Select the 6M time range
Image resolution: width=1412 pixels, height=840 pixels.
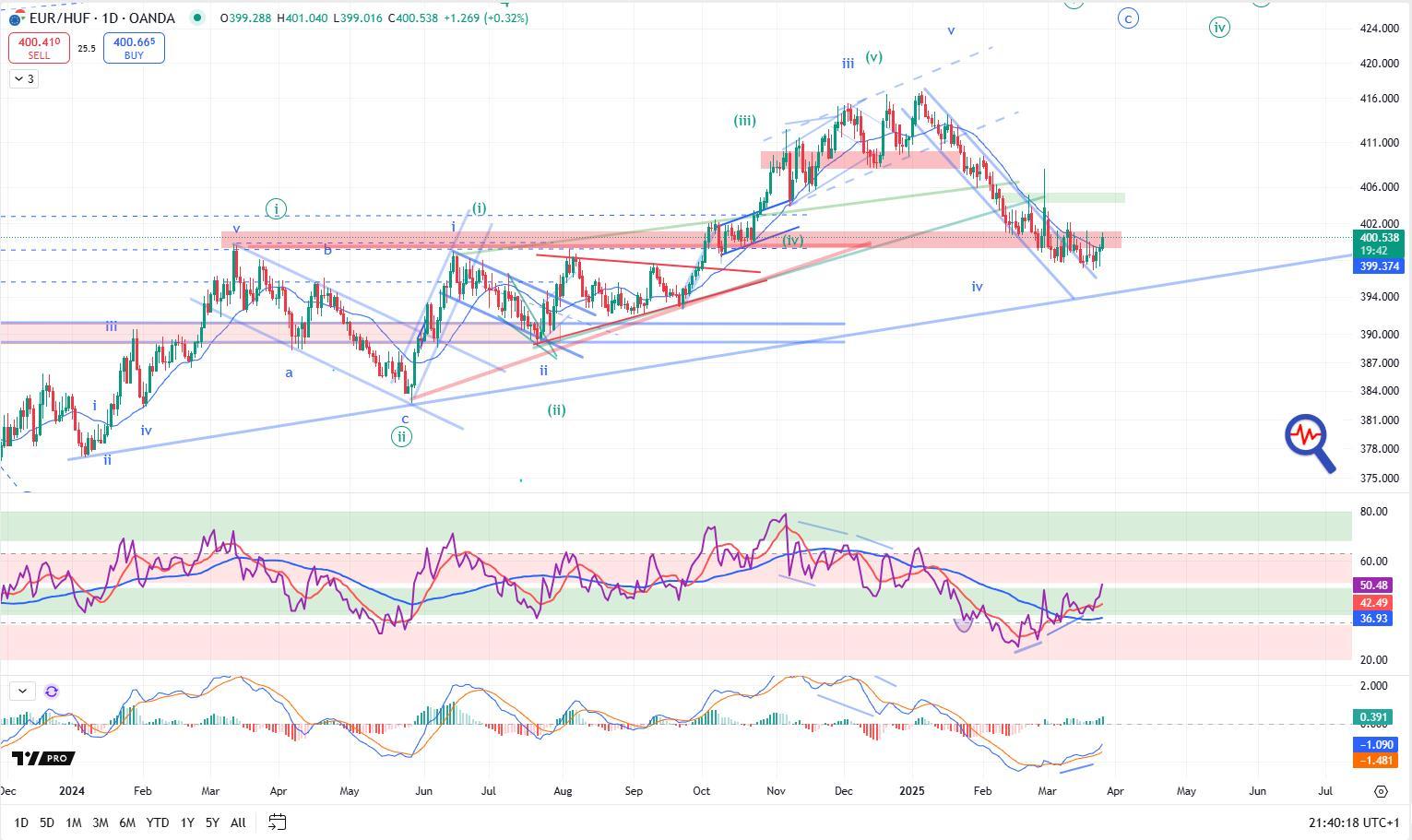127,822
